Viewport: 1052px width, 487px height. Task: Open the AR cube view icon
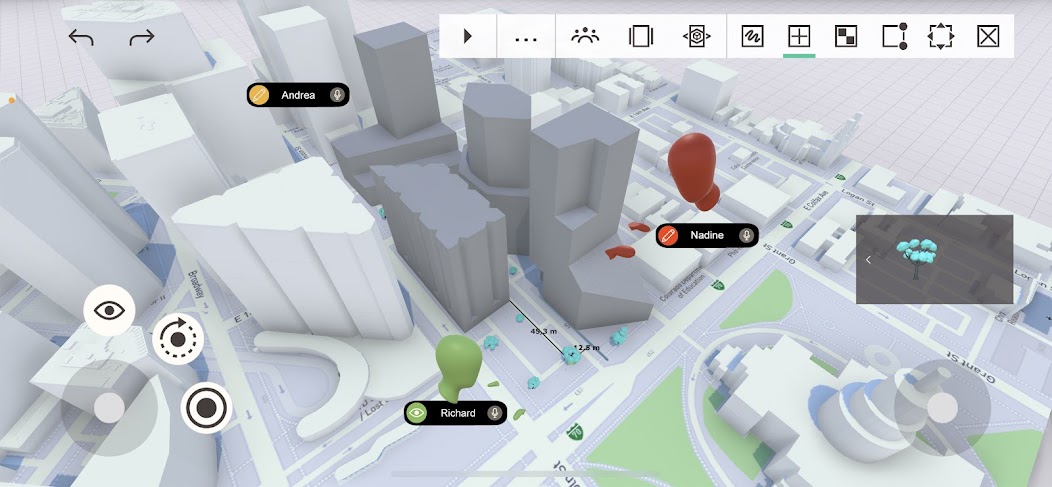(x=696, y=36)
